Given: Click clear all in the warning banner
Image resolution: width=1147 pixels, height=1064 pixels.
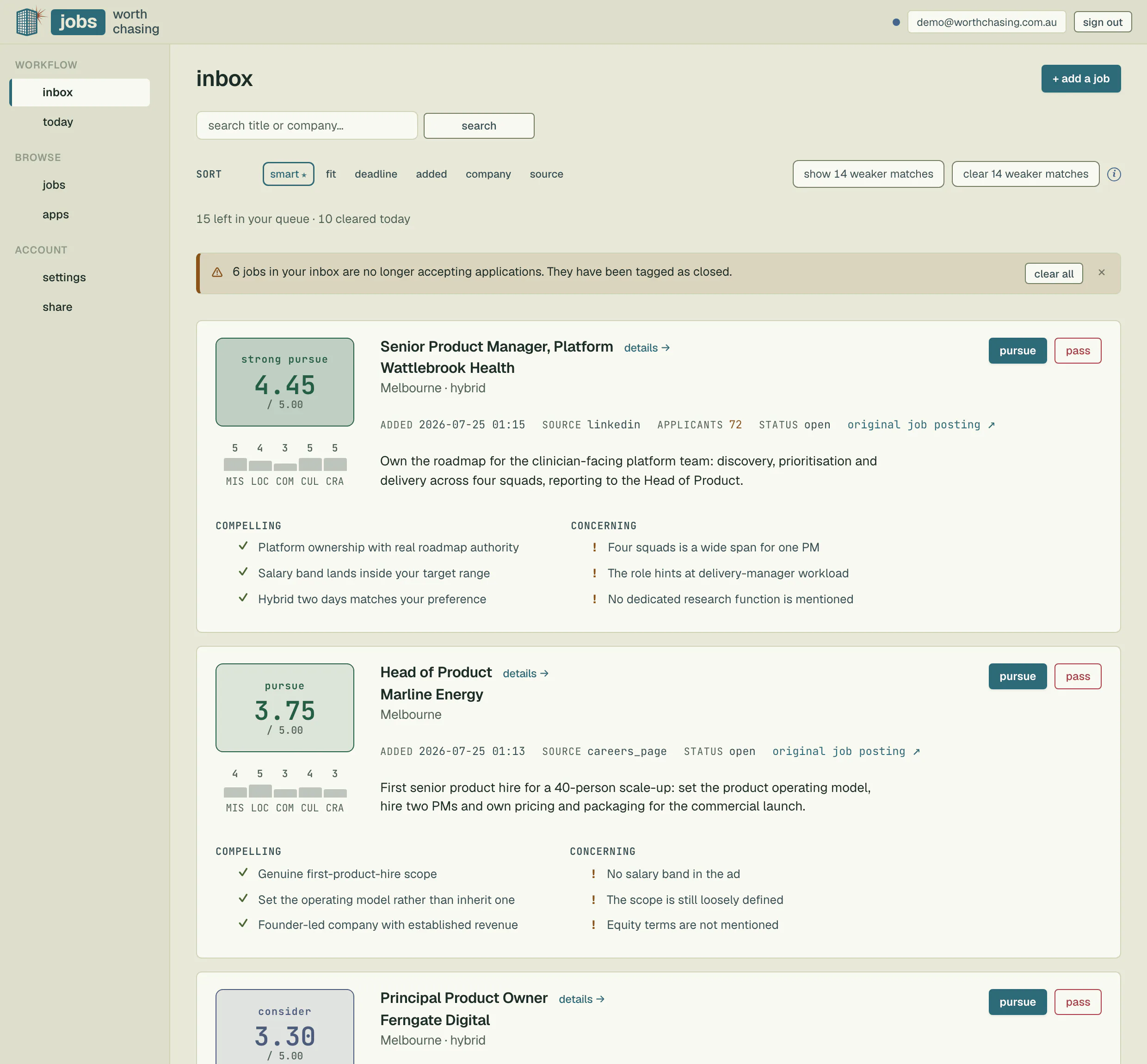Looking at the screenshot, I should [1053, 273].
